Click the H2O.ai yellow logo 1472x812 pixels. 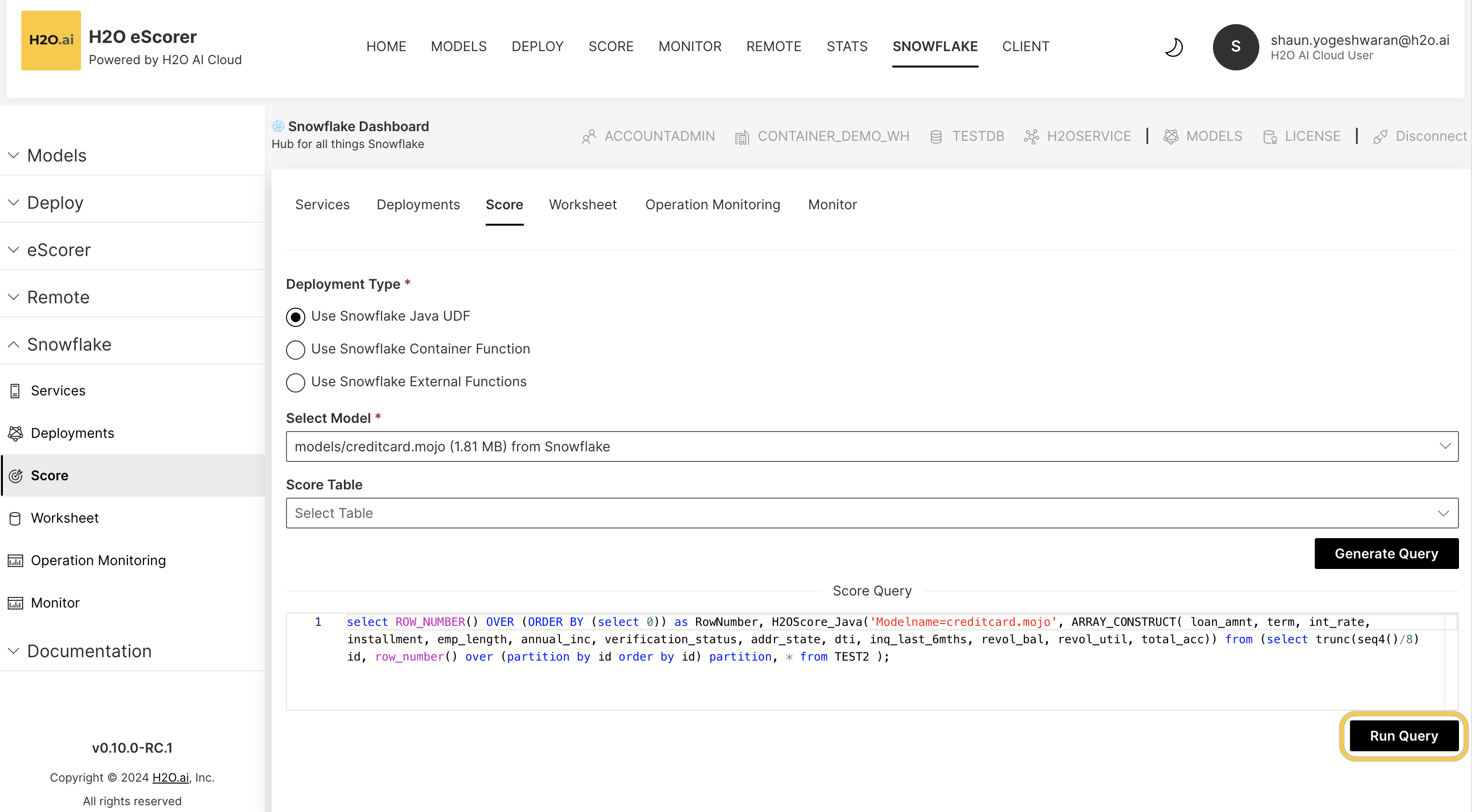[x=51, y=40]
